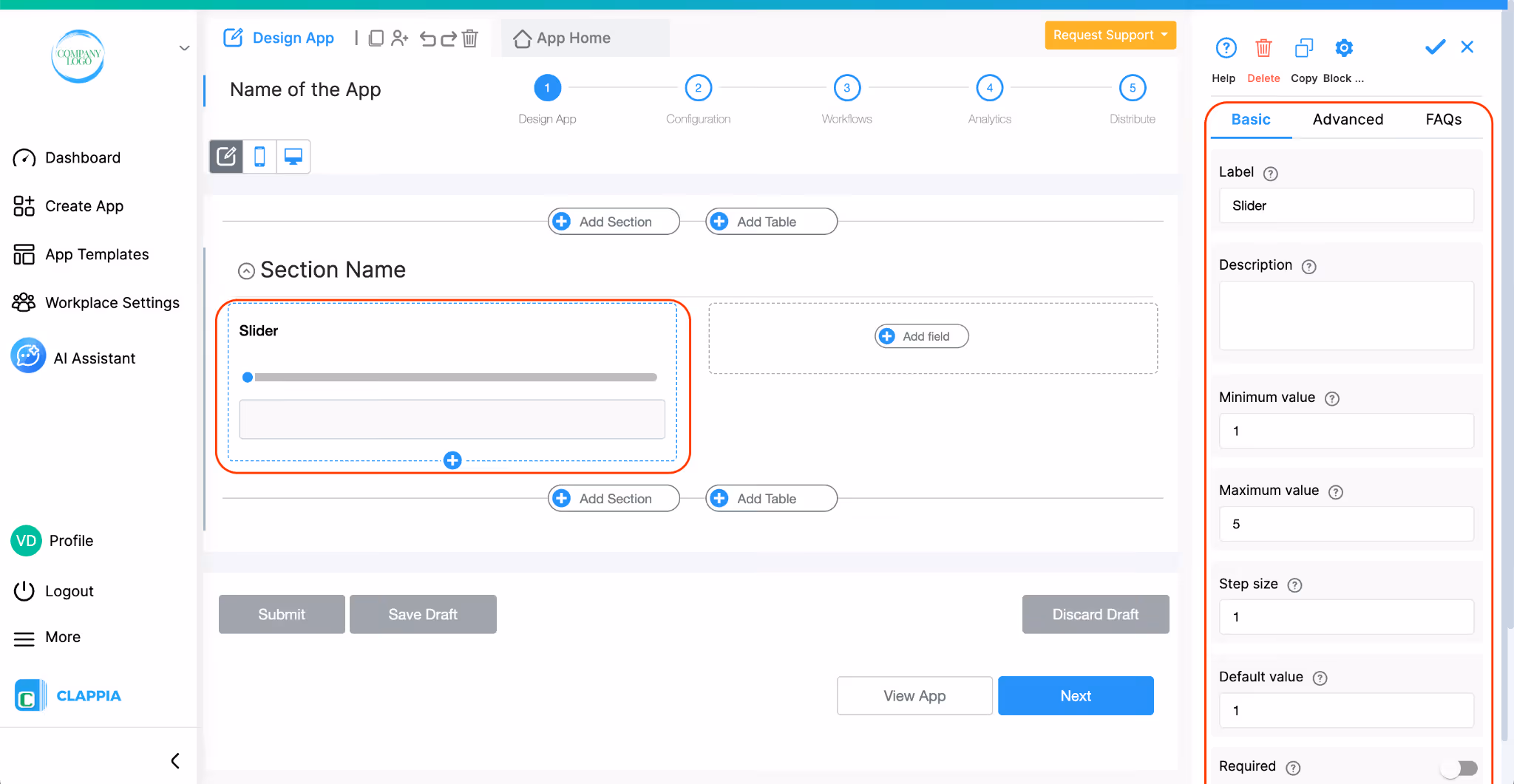Screen dimensions: 1514x784
Task: Close the field settings panel
Action: pyautogui.click(x=1467, y=47)
